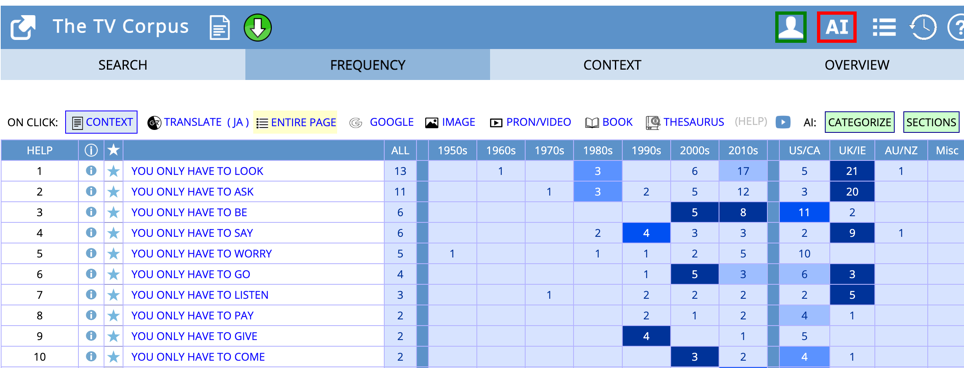Click the ALL total 13 for LOOK
The height and width of the screenshot is (368, 964).
coord(400,171)
